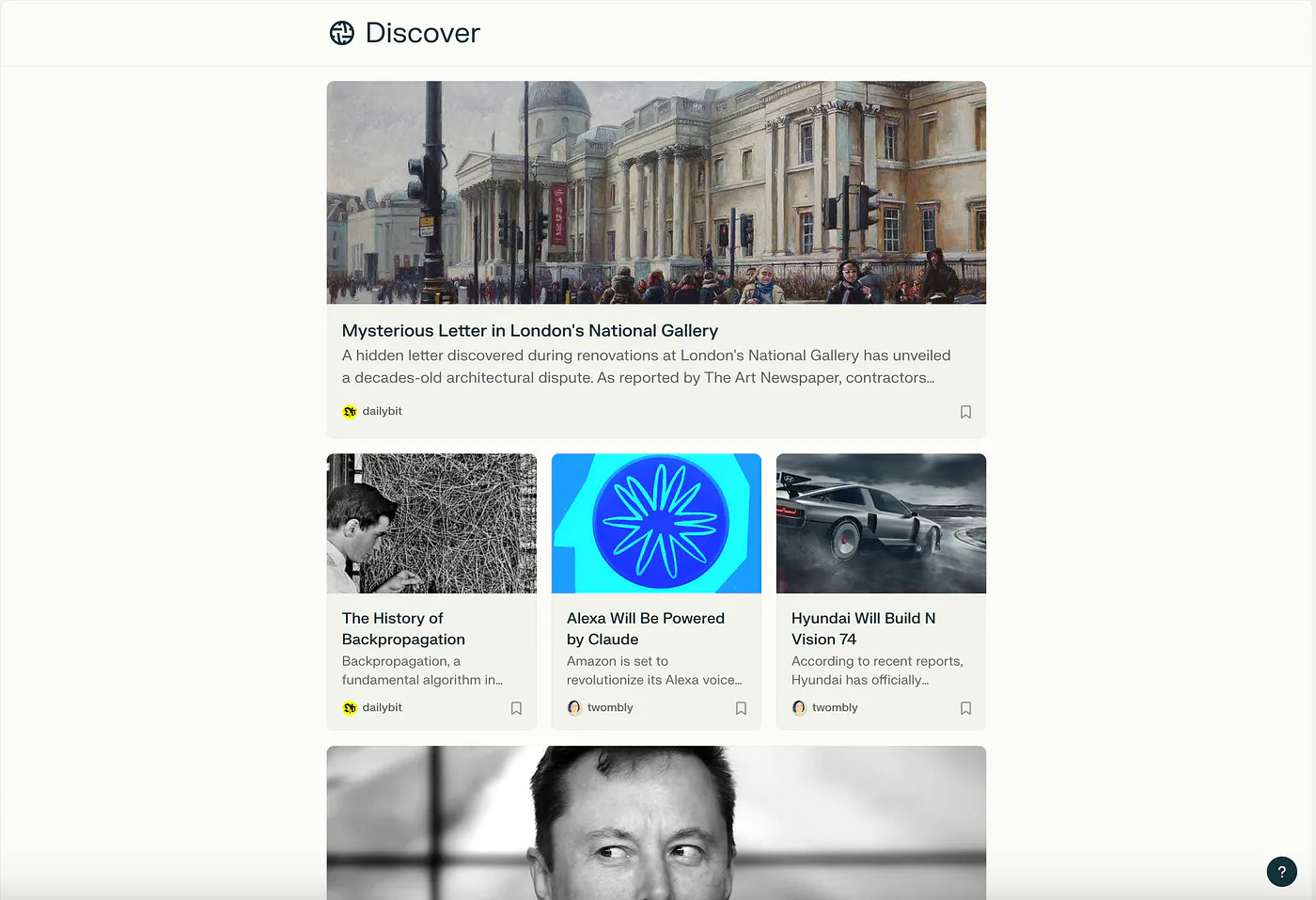The image size is (1316, 900).
Task: Click the Discover globe icon in header
Action: (x=342, y=33)
